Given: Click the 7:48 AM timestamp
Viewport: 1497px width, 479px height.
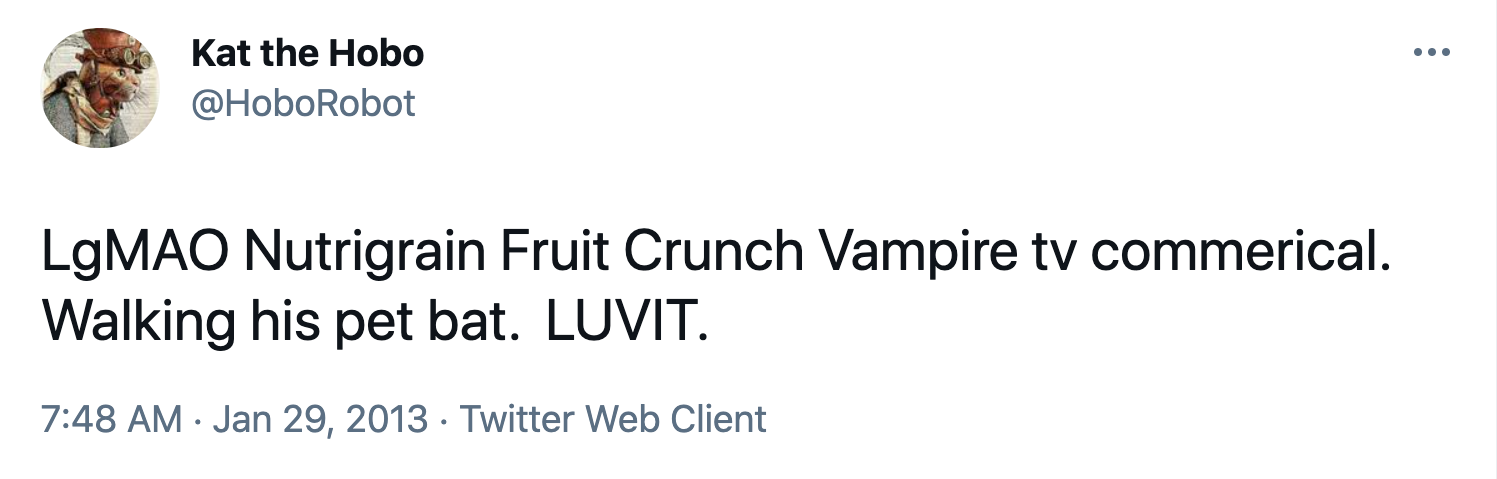Looking at the screenshot, I should point(112,418).
